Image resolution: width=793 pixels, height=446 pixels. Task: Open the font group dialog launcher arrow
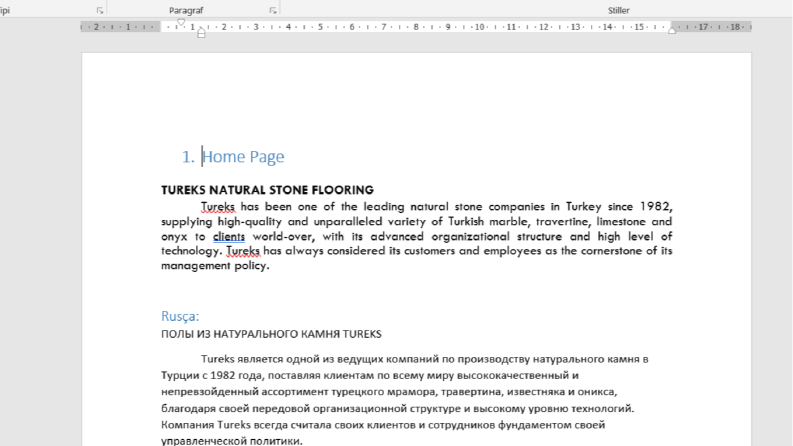[100, 11]
